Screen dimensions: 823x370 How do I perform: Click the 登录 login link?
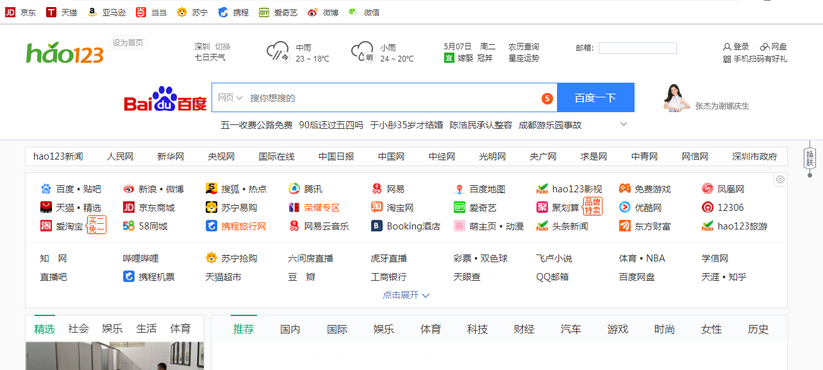pos(736,47)
